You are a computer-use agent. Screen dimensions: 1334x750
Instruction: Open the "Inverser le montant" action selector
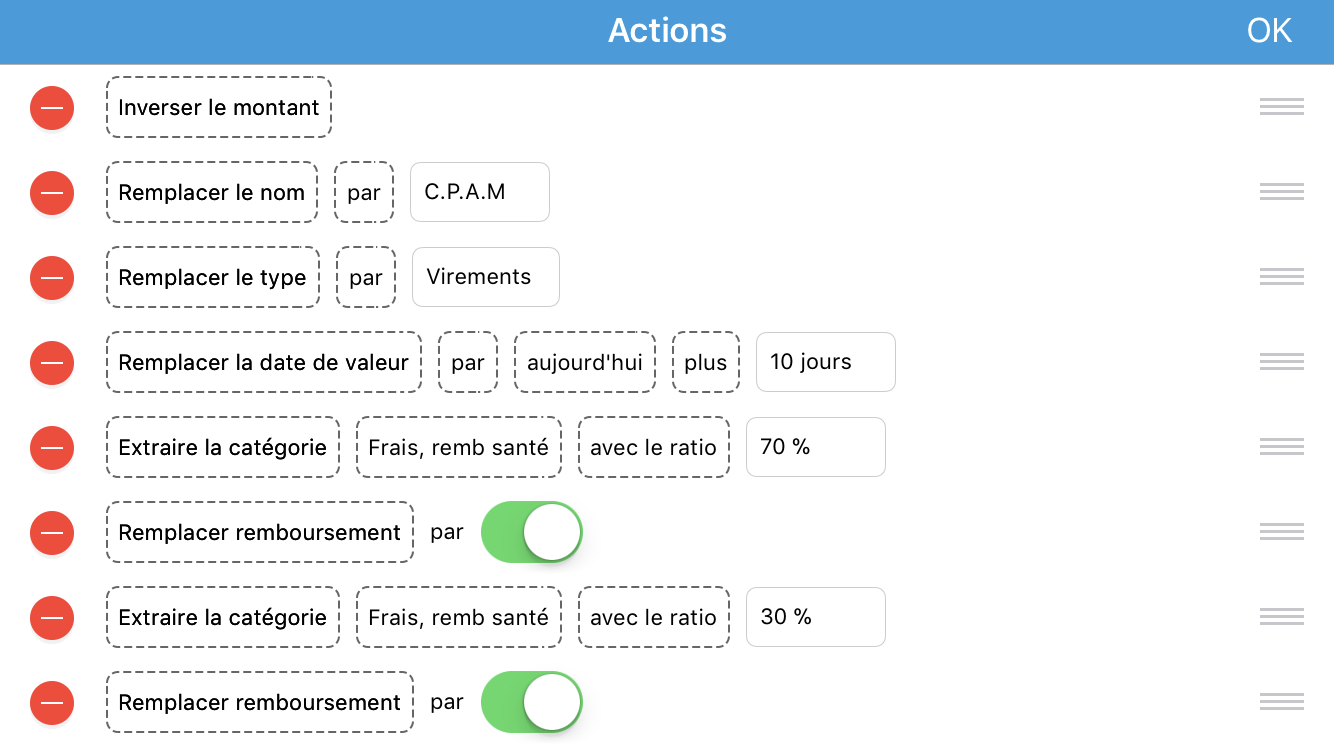point(219,107)
